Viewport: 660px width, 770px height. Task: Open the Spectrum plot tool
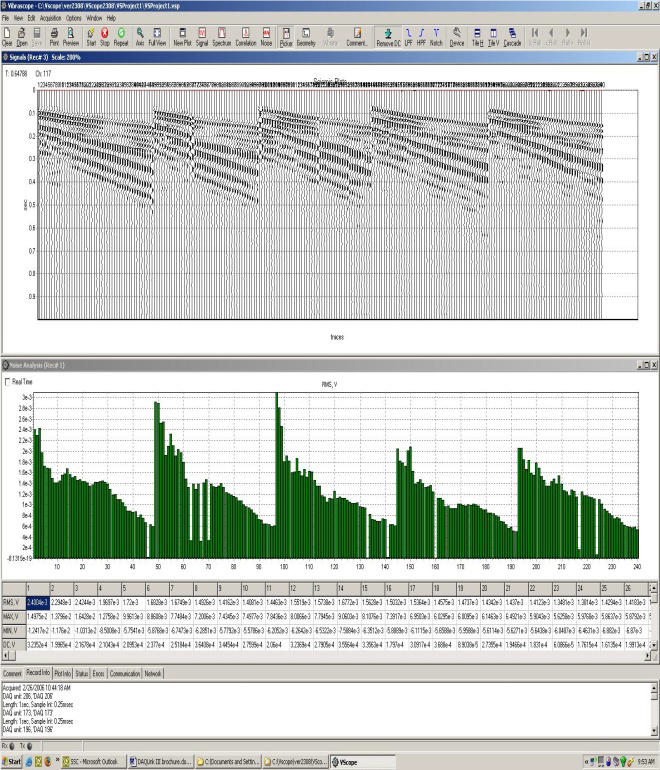tap(221, 37)
